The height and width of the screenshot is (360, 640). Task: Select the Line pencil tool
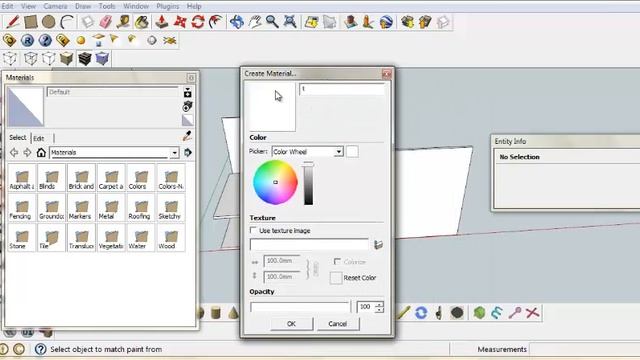coord(12,22)
